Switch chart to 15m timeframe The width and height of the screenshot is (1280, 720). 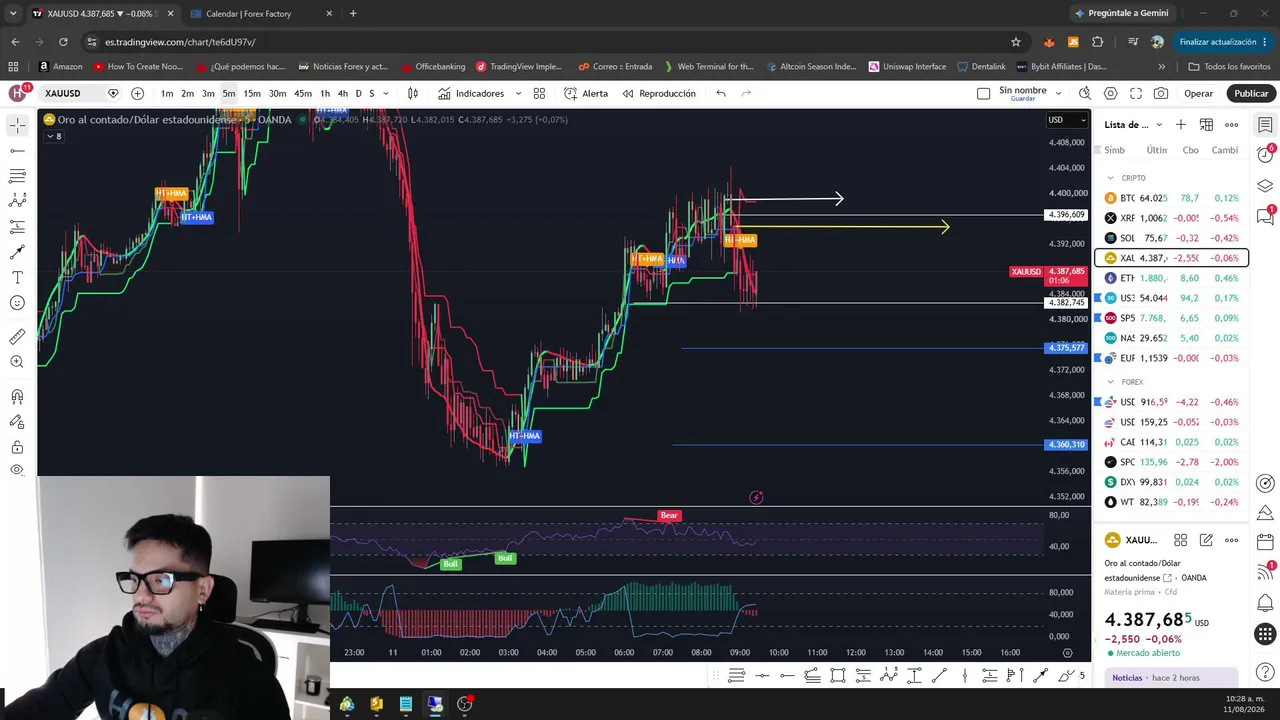pyautogui.click(x=252, y=93)
